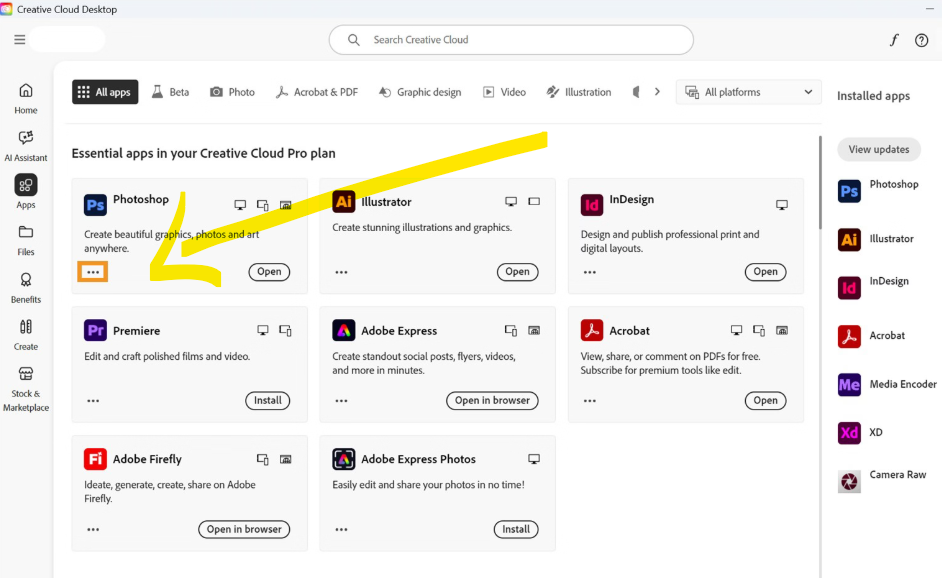
Task: Click the right chevron to show more categories
Action: coord(657,92)
